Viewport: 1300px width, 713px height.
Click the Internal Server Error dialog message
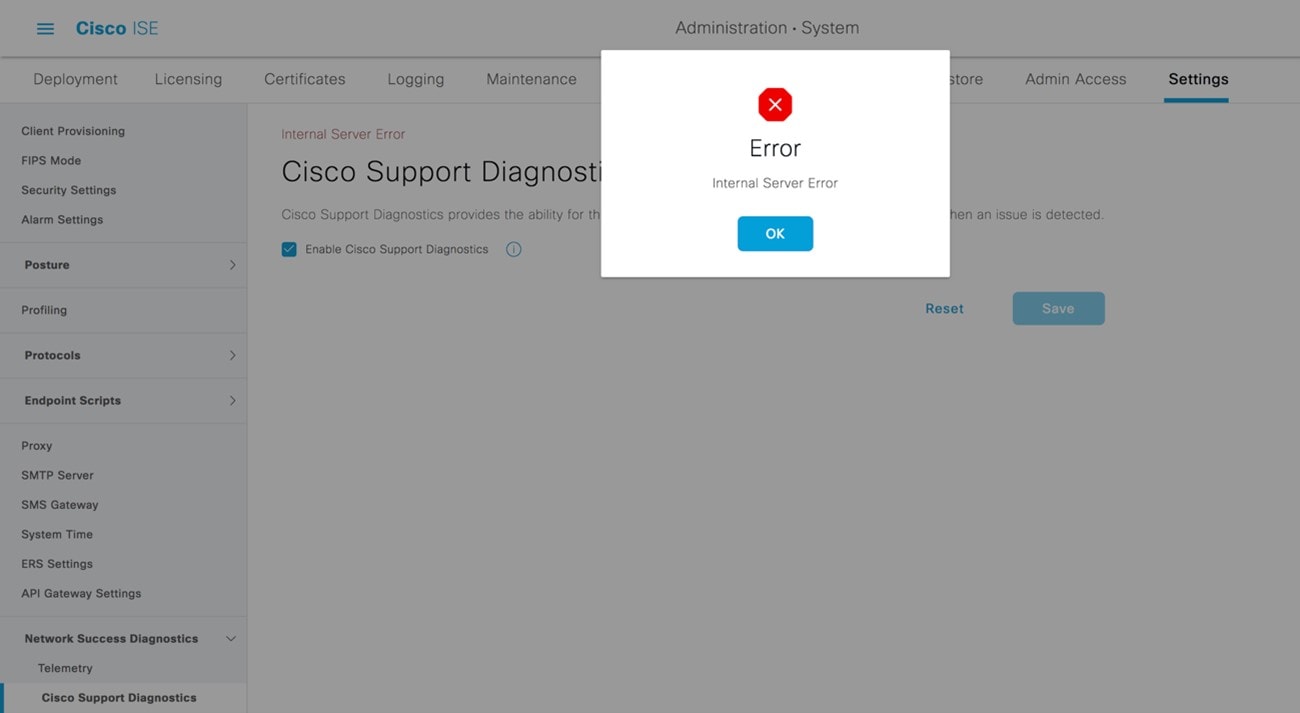(x=775, y=183)
